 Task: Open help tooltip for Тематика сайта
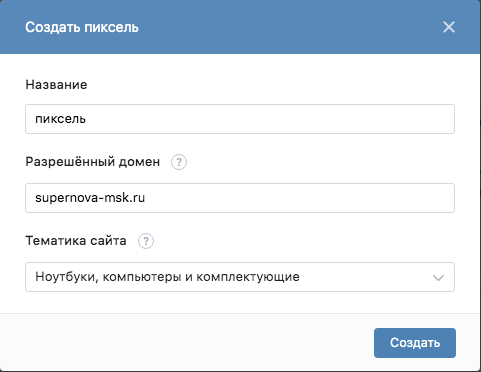pos(146,241)
